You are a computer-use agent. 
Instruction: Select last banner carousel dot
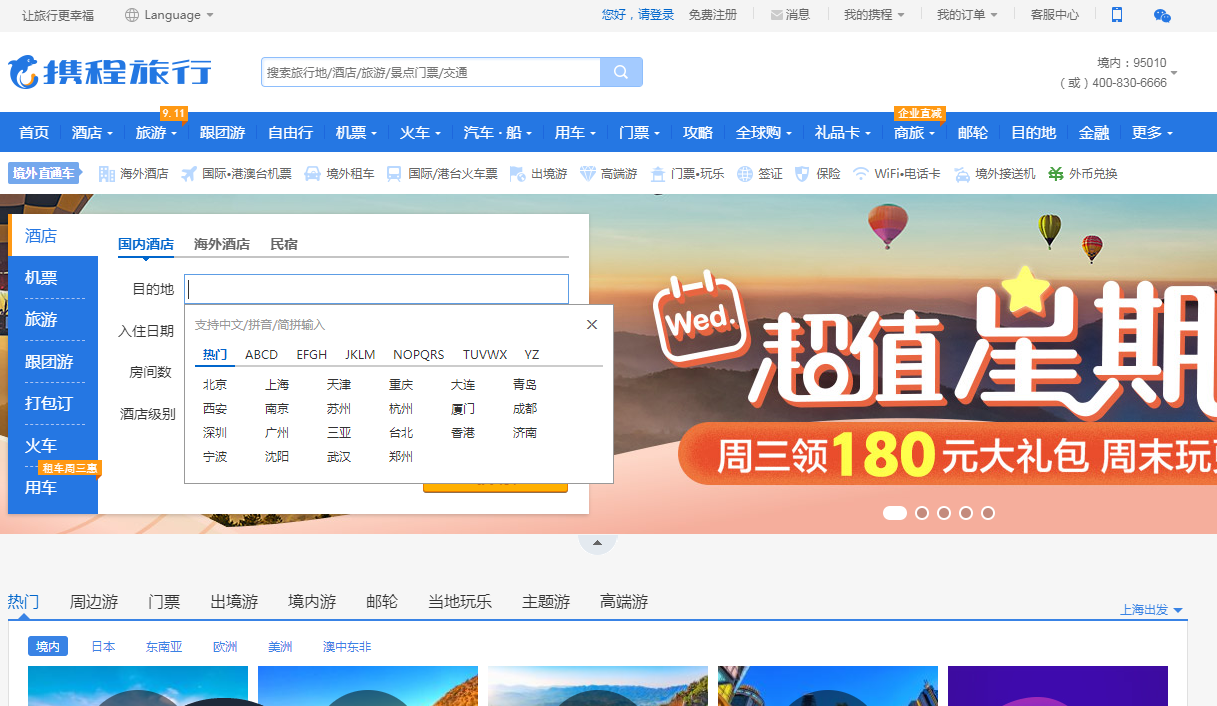point(988,513)
